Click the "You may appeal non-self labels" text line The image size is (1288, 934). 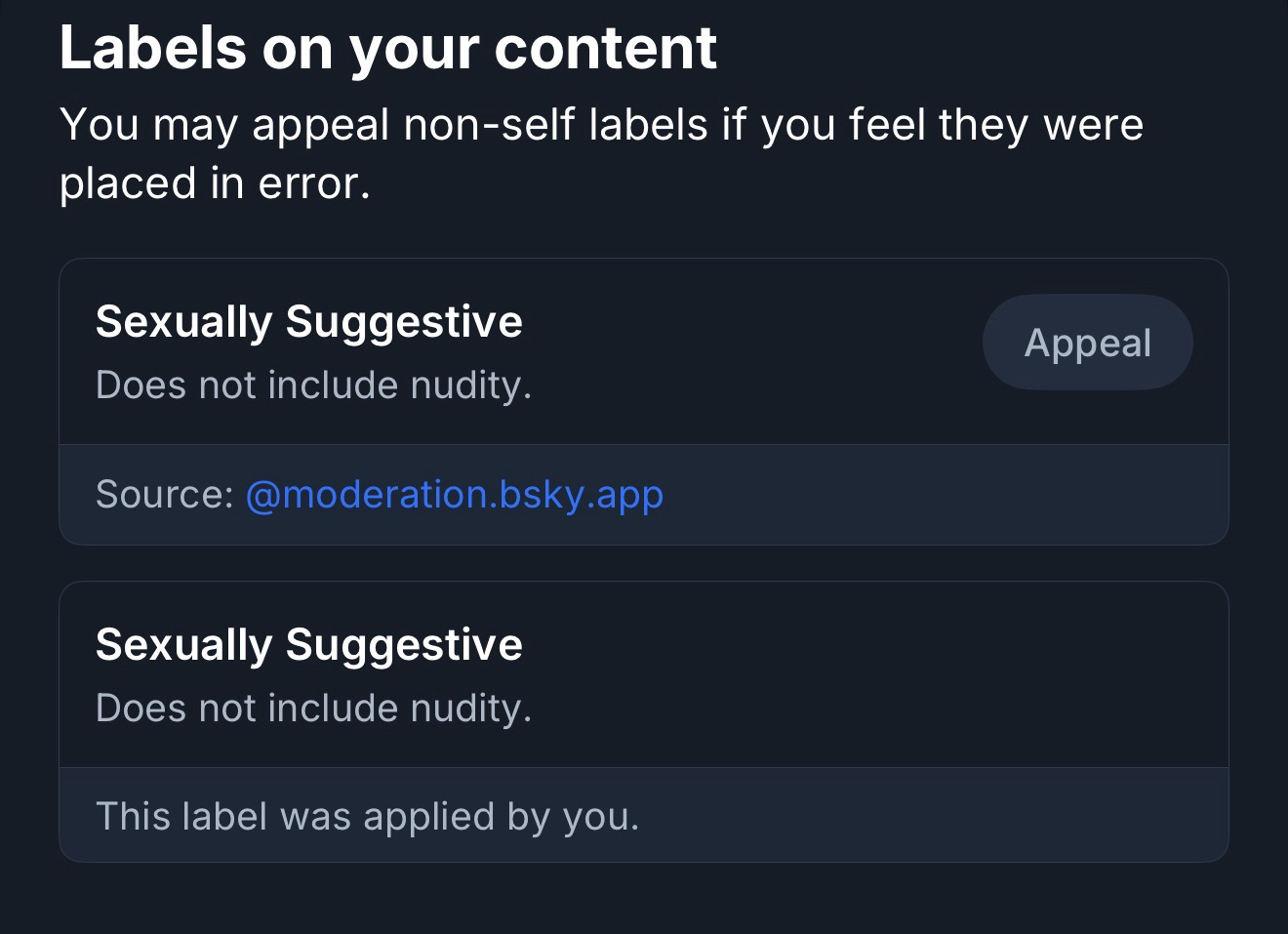point(600,125)
